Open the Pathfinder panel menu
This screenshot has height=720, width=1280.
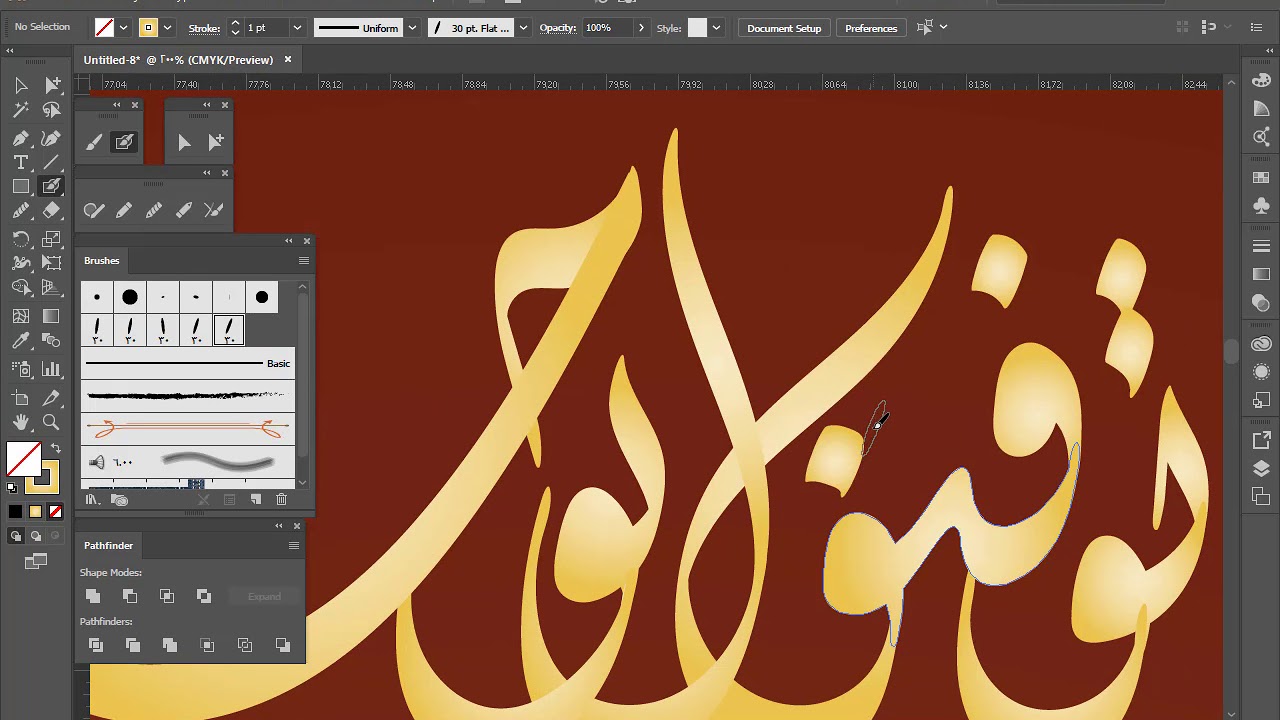293,546
